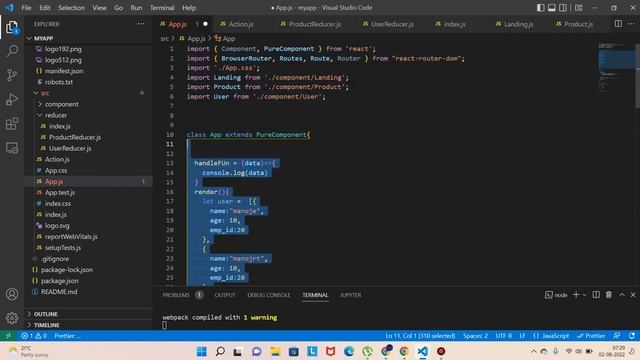Open the Source Control view
This screenshot has height=360, width=640.
pos(12,75)
